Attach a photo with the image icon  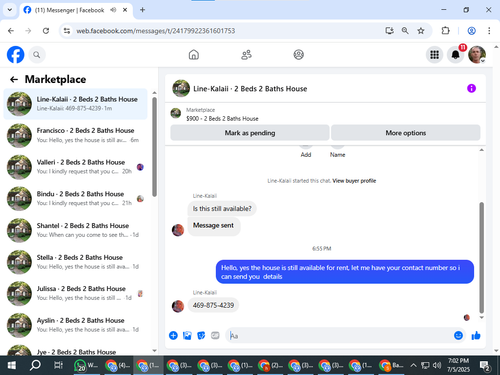click(187, 335)
